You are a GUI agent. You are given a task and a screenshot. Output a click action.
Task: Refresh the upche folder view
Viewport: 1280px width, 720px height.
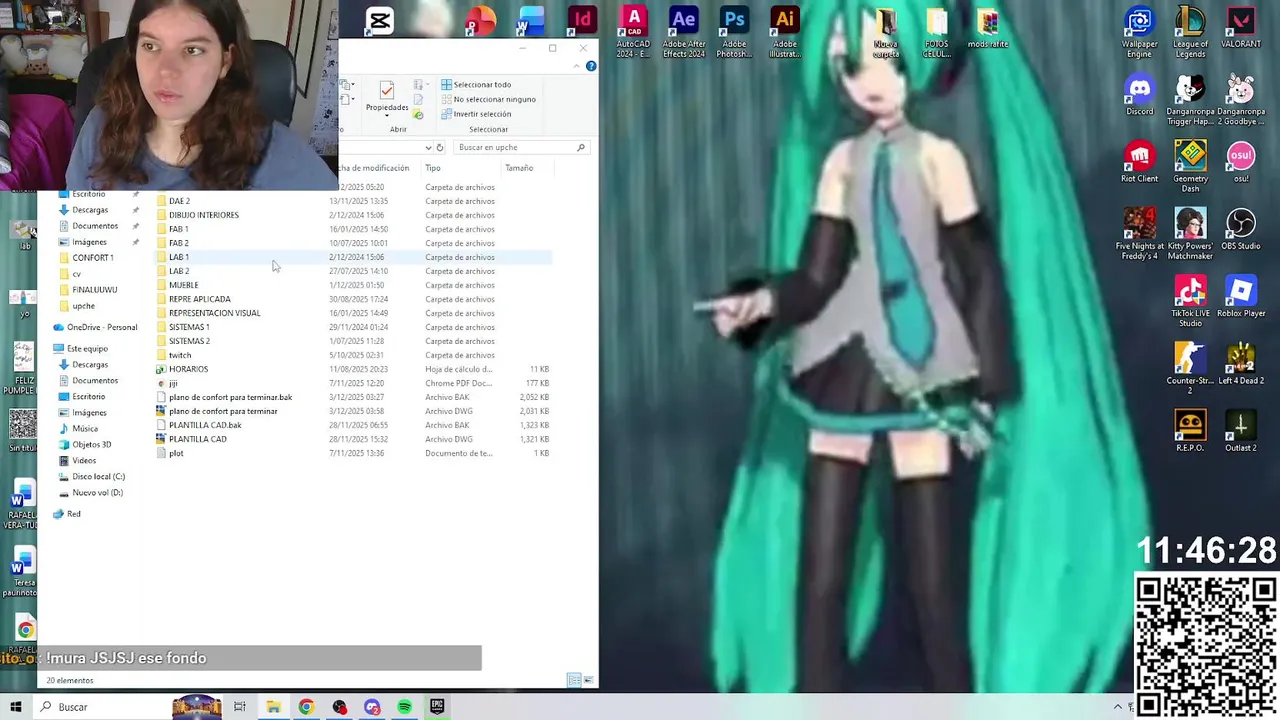tap(439, 148)
